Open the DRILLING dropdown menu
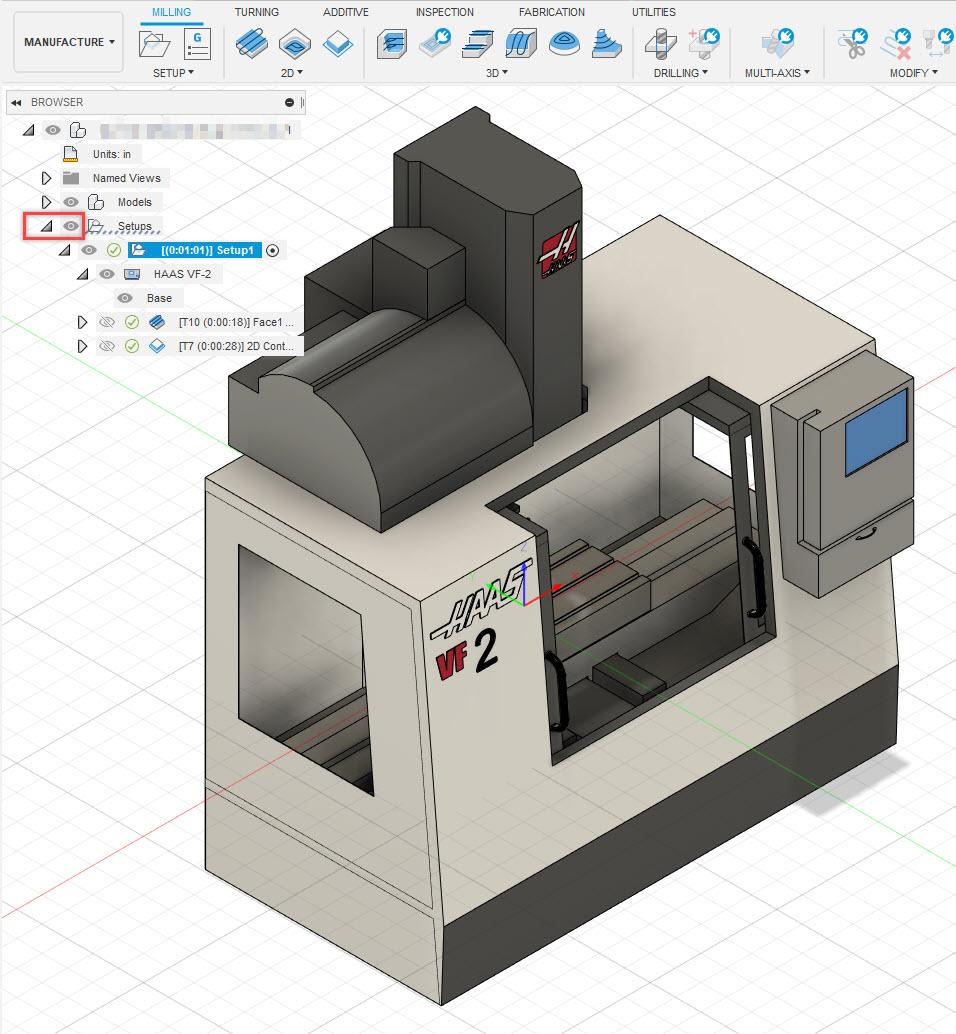 680,73
